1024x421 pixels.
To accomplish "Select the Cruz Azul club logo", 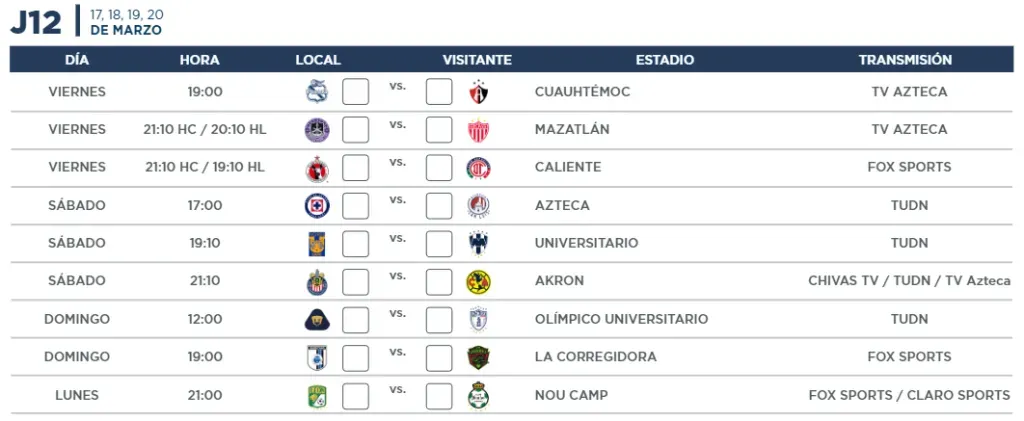I will pos(317,206).
